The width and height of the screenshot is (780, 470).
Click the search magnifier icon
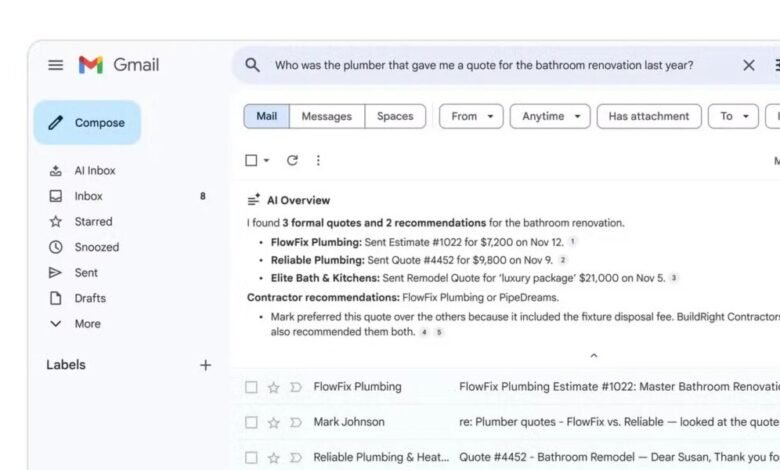[252, 65]
